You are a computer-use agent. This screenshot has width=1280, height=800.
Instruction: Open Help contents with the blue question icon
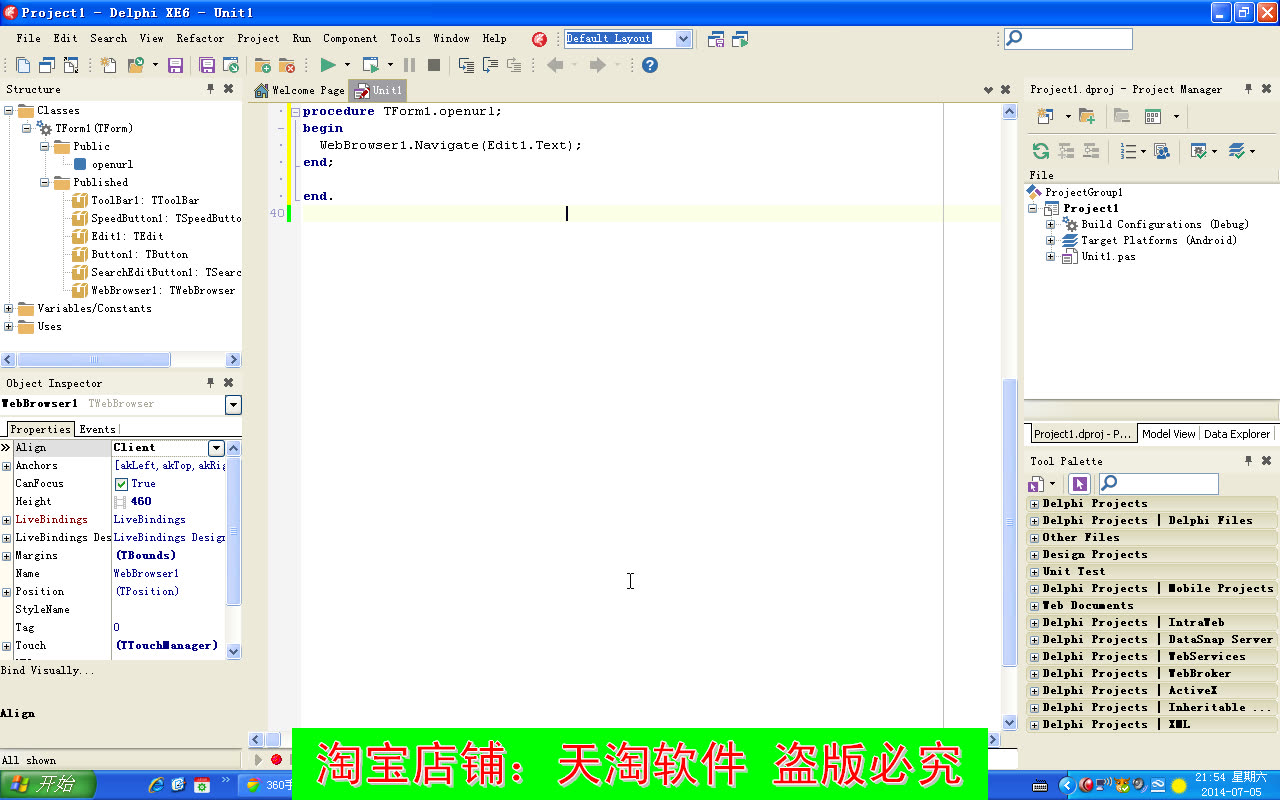pos(650,65)
